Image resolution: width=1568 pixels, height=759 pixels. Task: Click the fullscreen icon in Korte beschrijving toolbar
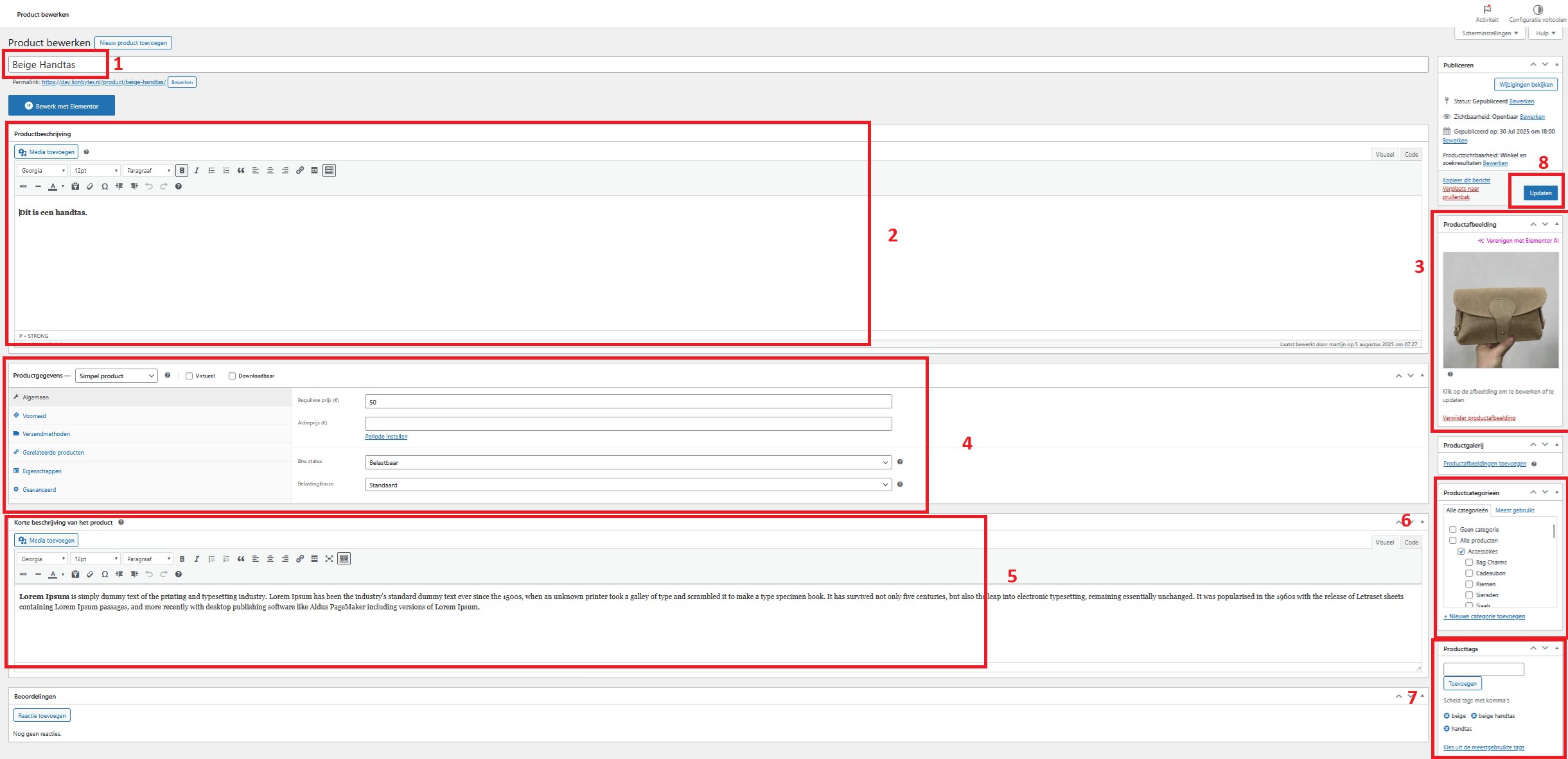(329, 559)
